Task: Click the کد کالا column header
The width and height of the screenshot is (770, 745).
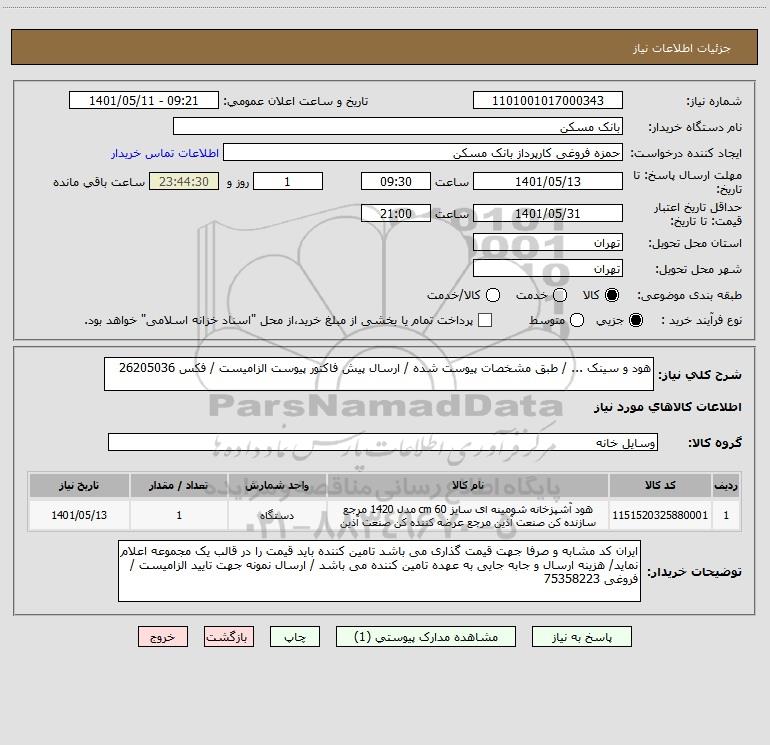Action: [x=660, y=485]
